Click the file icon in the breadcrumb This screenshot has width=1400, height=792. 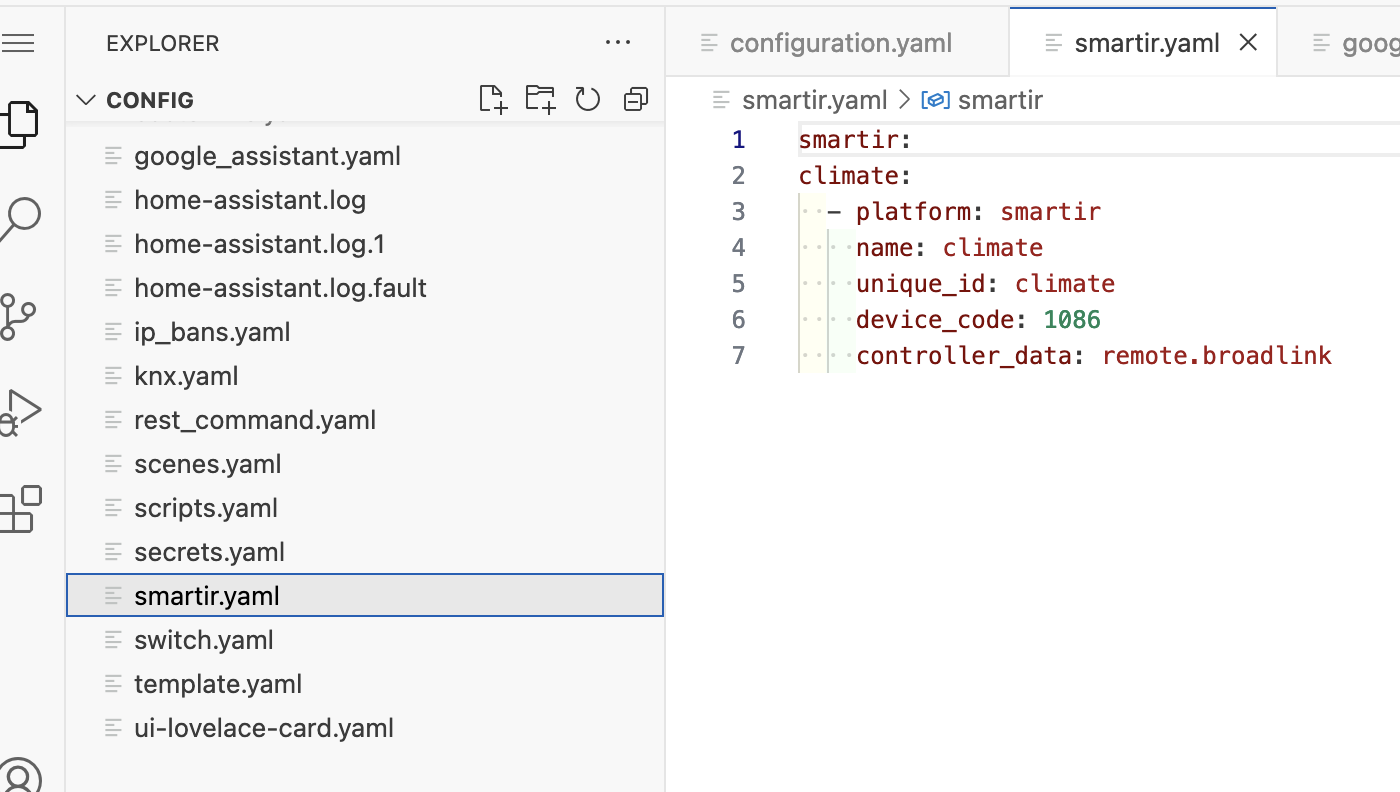click(721, 100)
